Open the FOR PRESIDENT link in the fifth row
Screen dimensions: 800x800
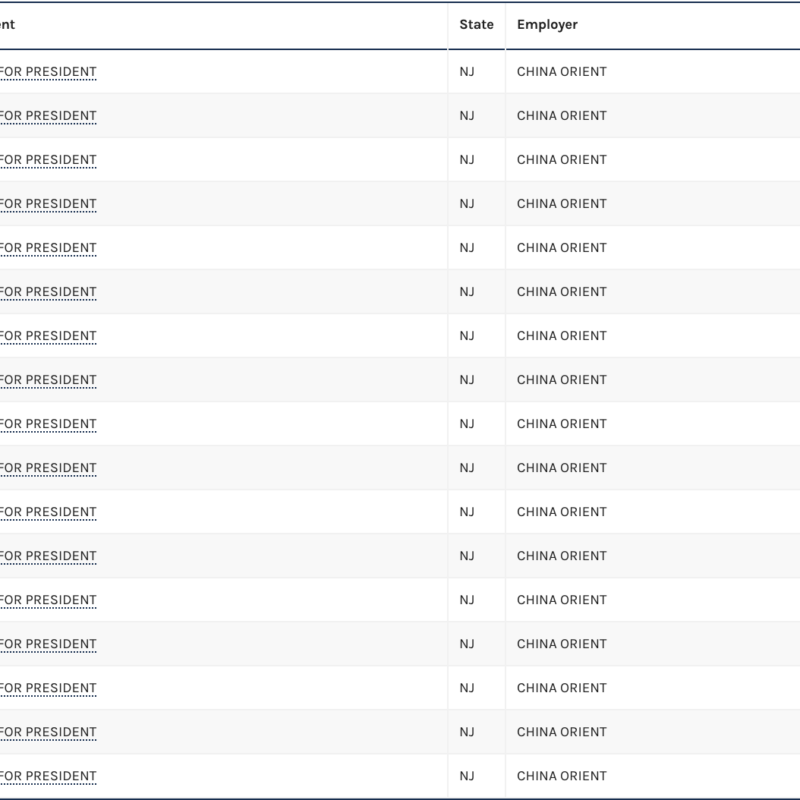[x=48, y=248]
